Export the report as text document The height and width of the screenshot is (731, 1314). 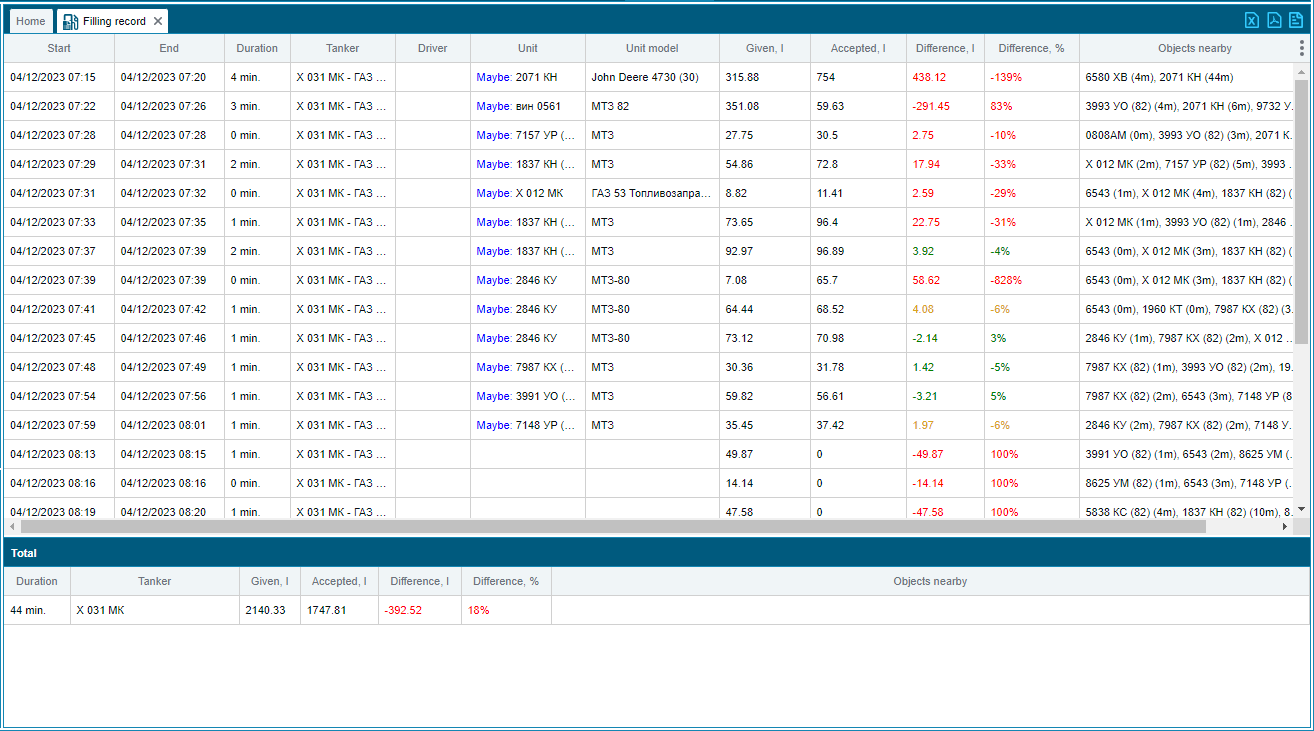coord(1296,20)
